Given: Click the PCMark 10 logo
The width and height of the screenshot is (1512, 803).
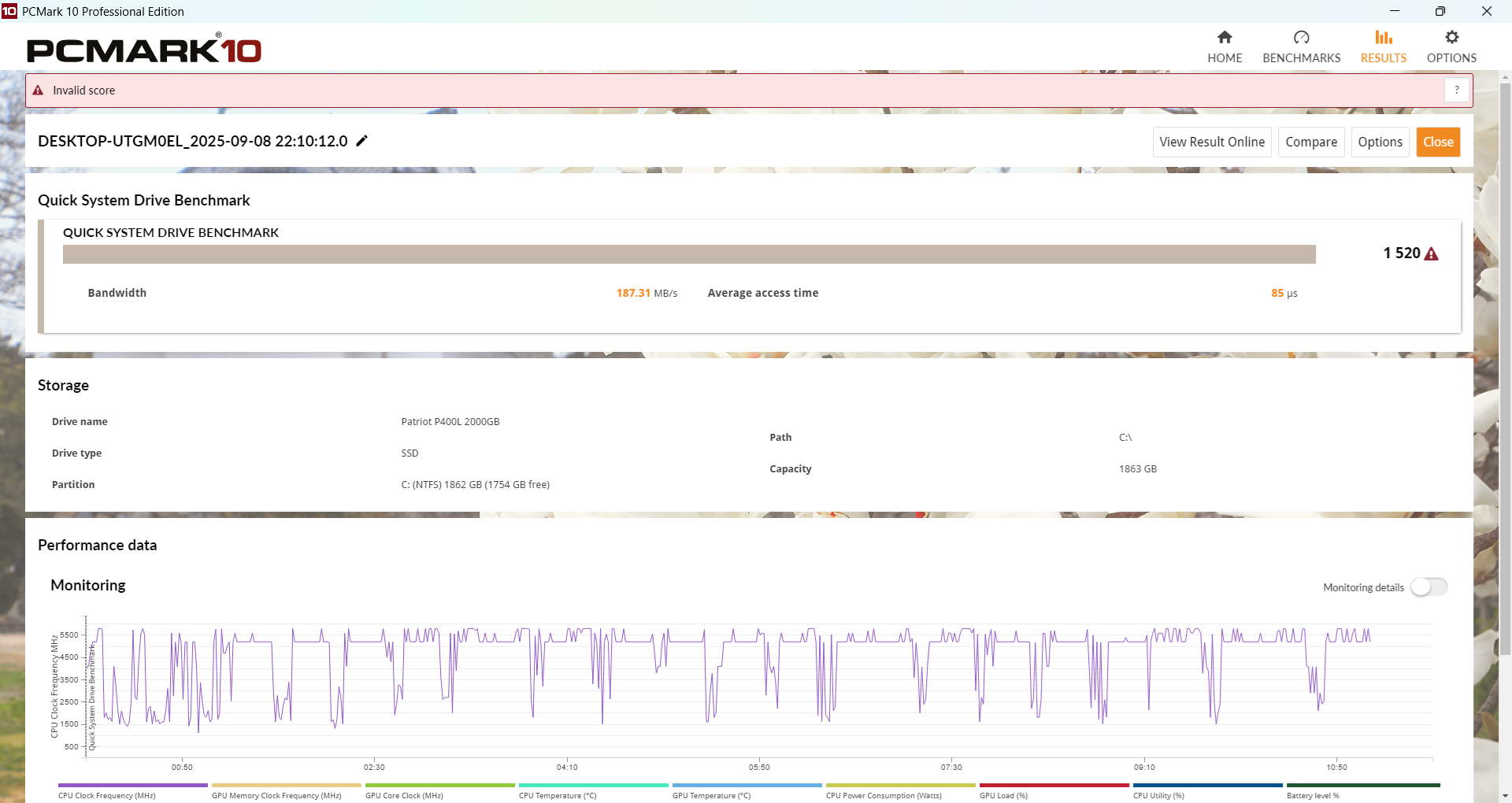Looking at the screenshot, I should pos(144,49).
